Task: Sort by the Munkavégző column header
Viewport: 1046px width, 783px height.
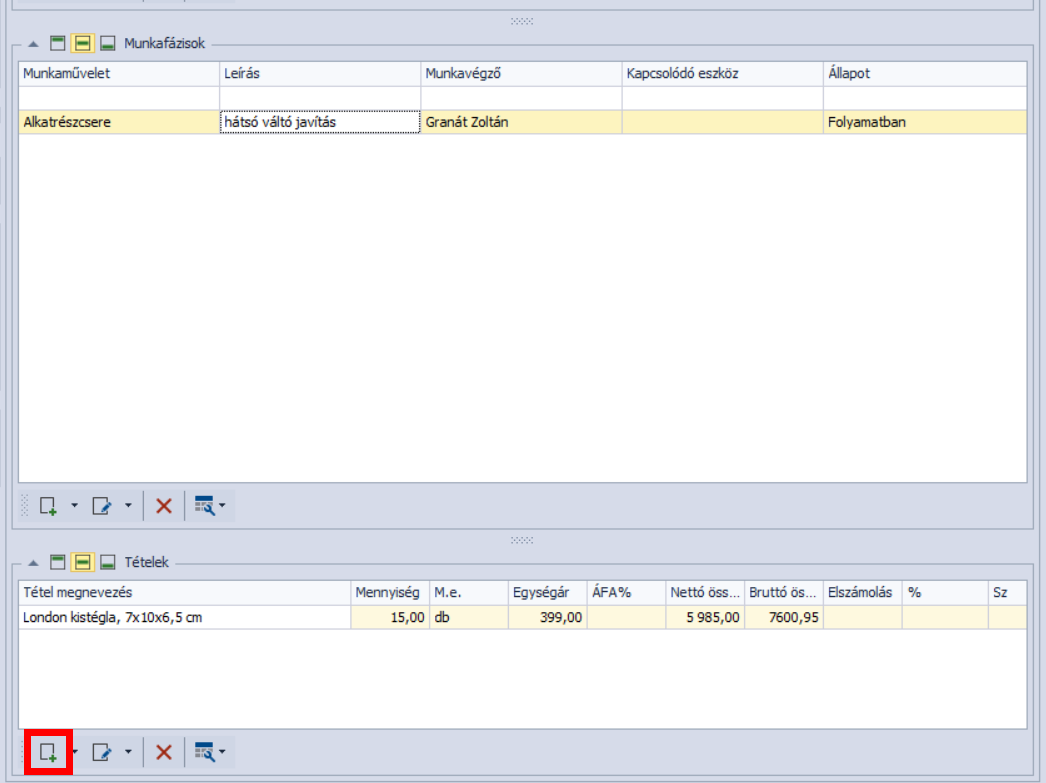Action: click(x=520, y=74)
